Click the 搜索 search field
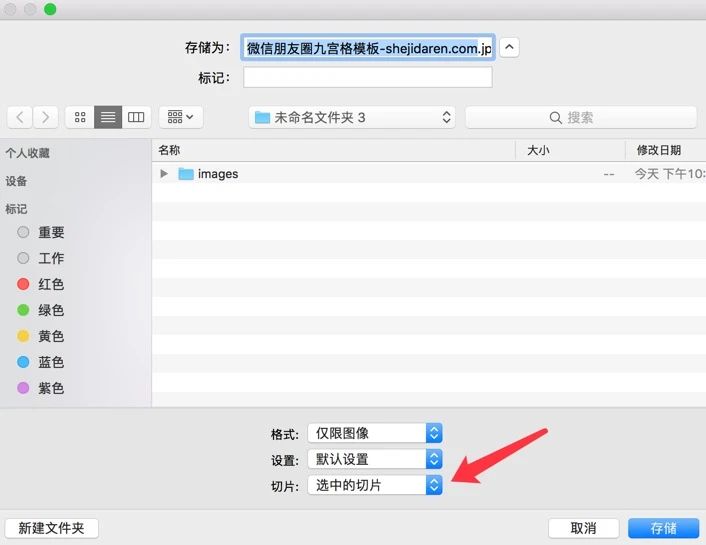The width and height of the screenshot is (706, 545). point(581,118)
